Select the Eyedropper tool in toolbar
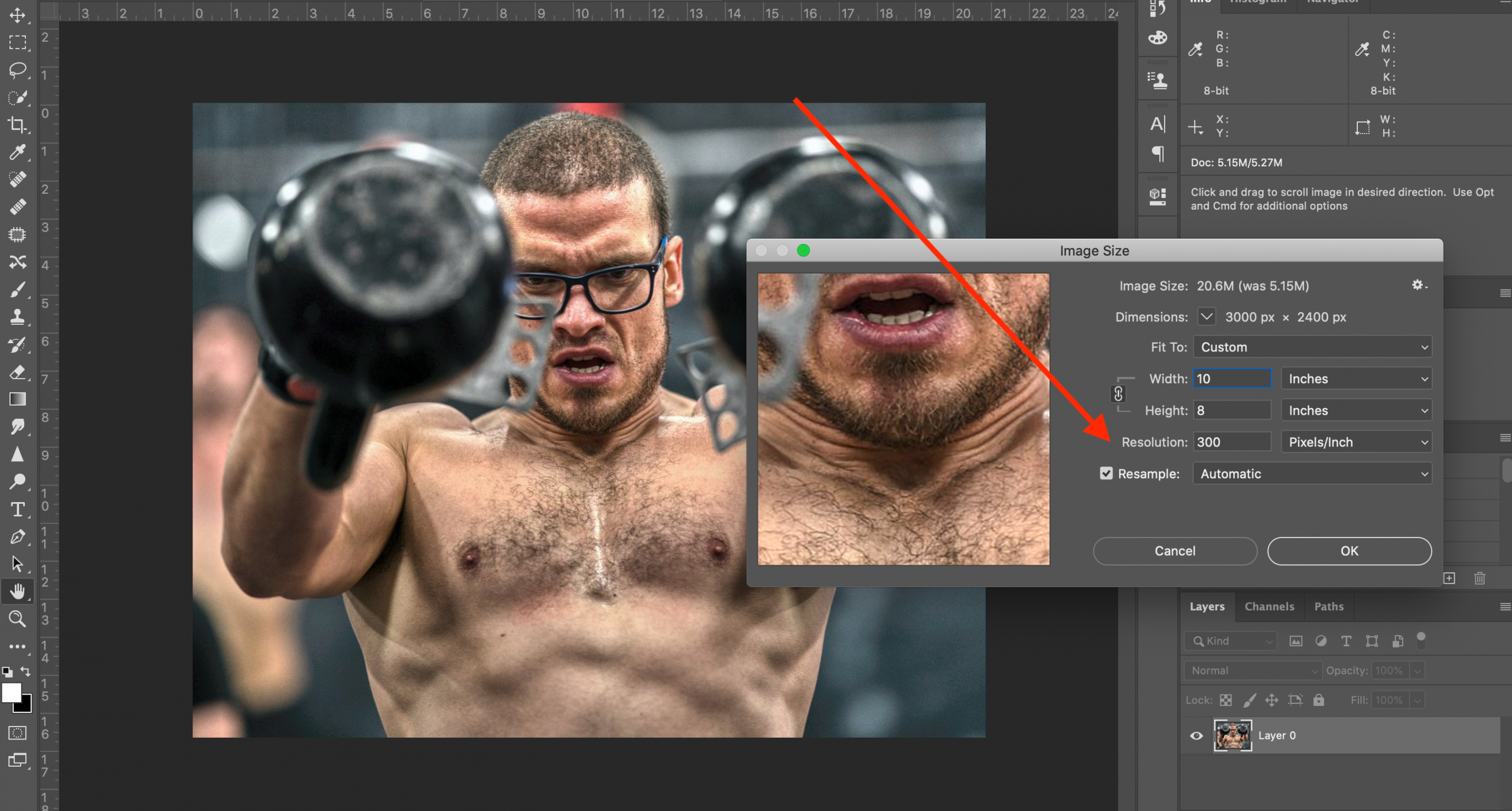The image size is (1512, 811). coord(17,152)
